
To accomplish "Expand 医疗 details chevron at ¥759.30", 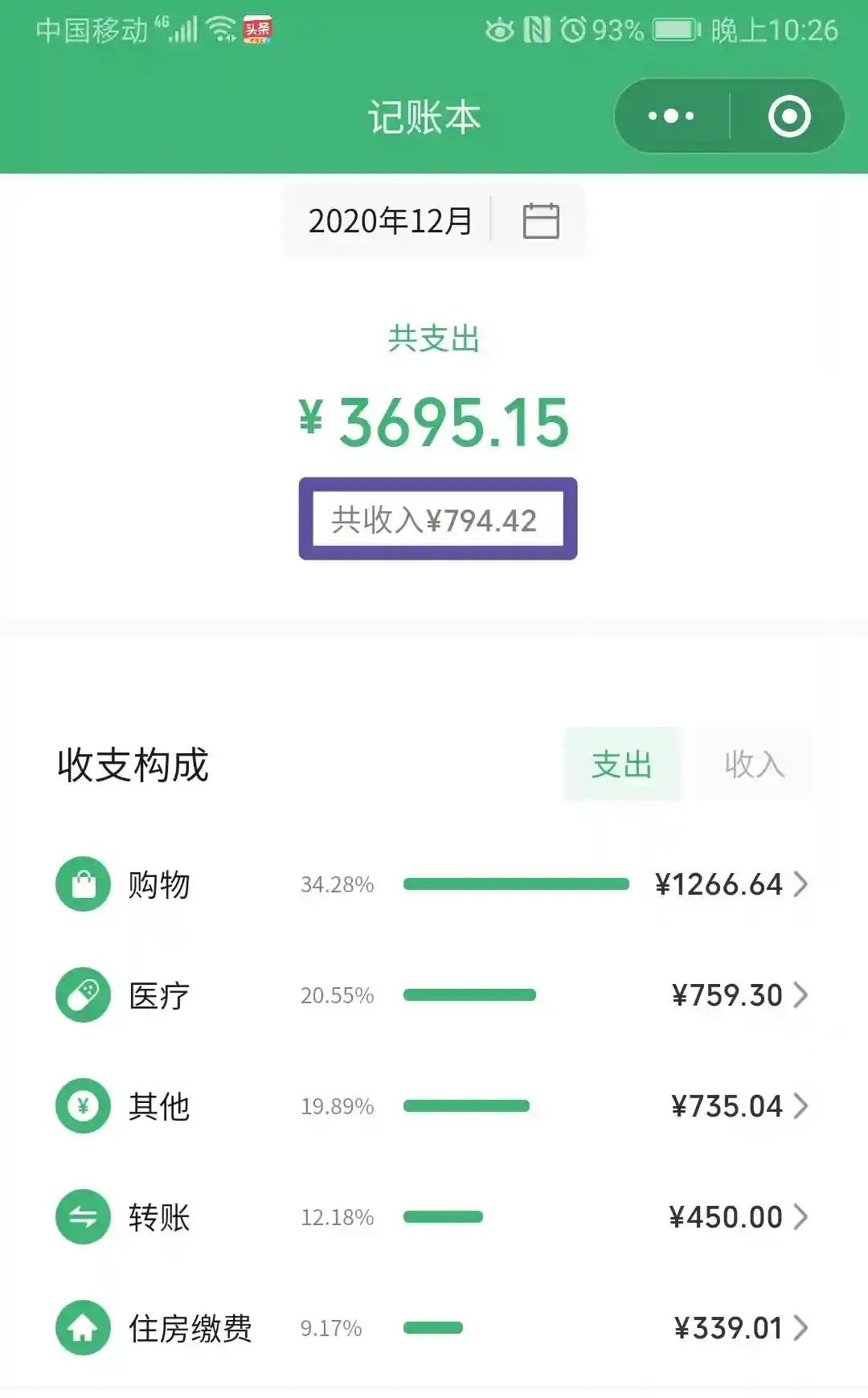I will click(x=800, y=995).
